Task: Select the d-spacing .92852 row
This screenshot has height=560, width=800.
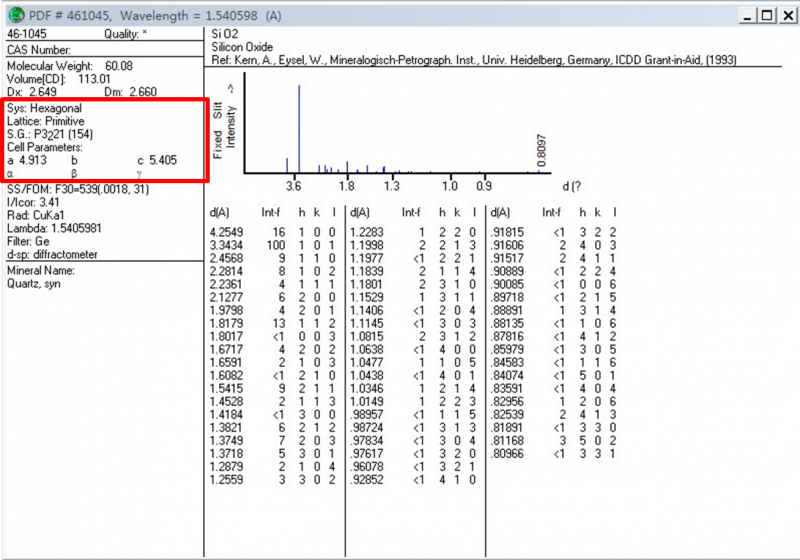Action: click(413, 480)
